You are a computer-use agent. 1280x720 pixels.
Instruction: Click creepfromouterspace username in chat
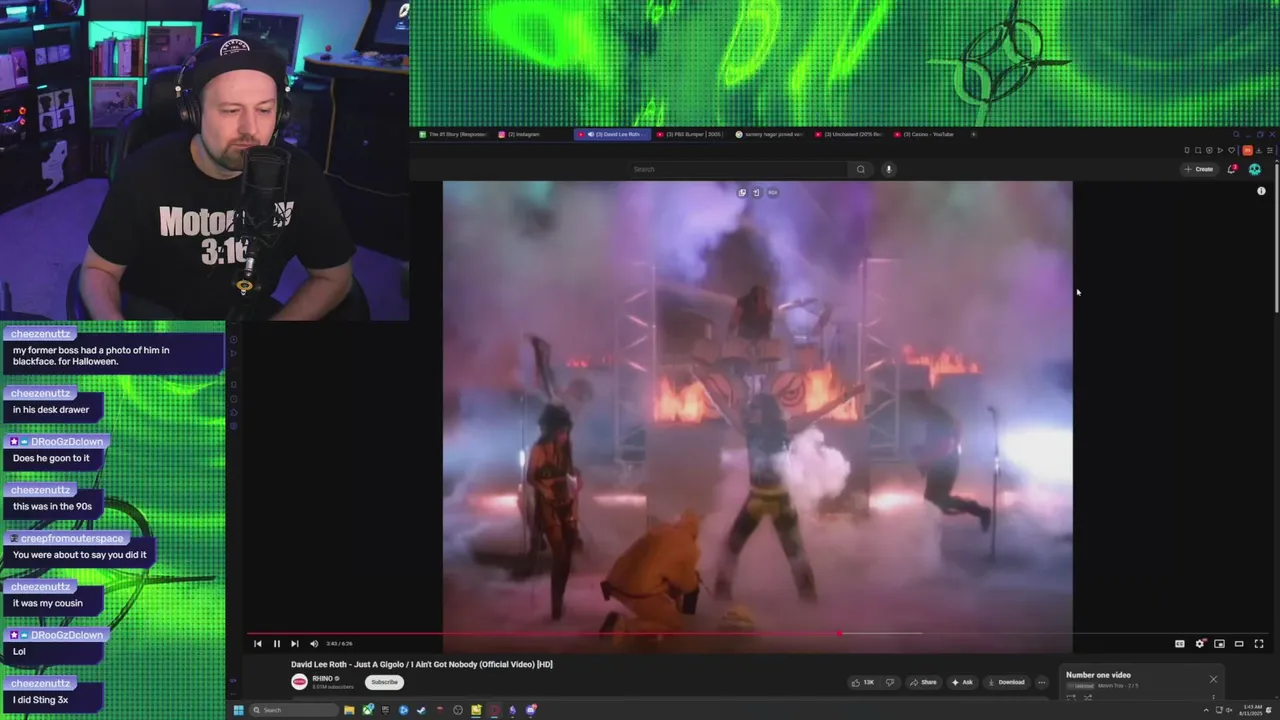click(x=73, y=538)
